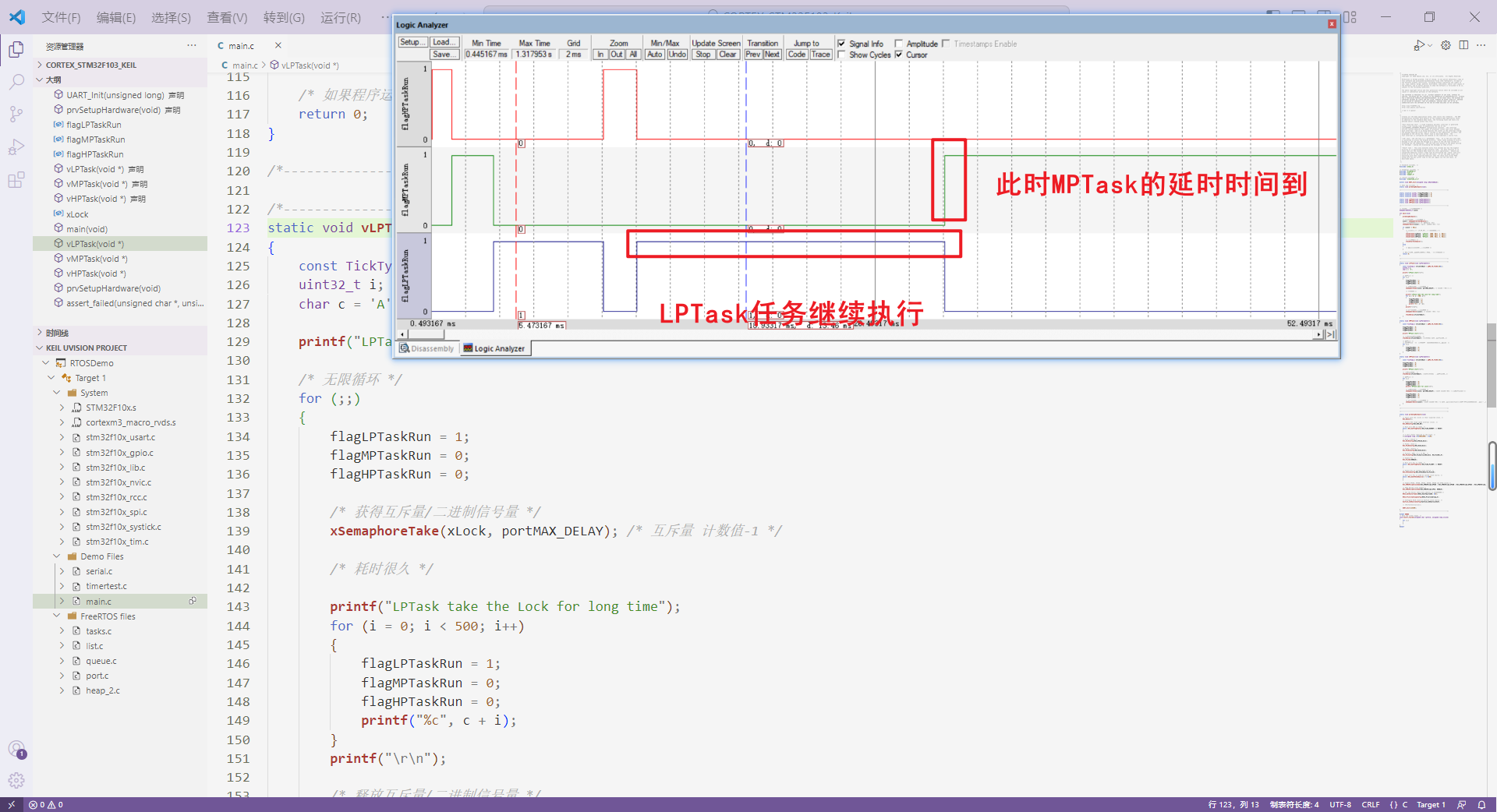Toggle the Cursor checkbox
Image resolution: width=1497 pixels, height=812 pixels.
click(899, 55)
